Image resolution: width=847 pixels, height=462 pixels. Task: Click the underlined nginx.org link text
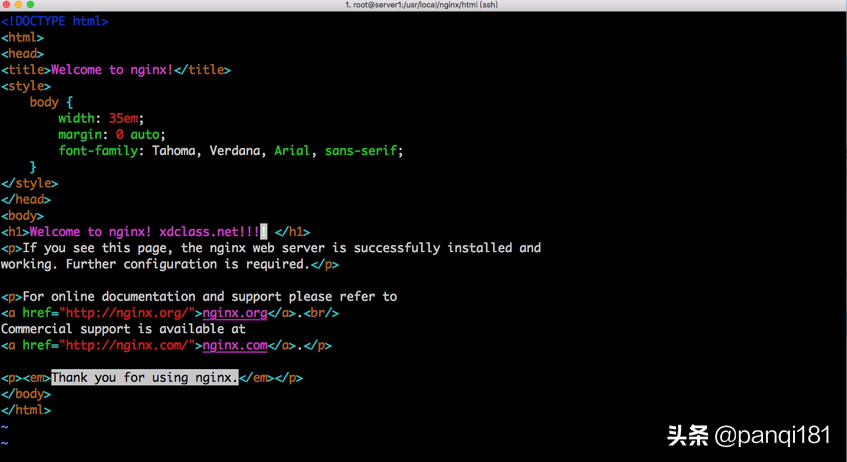point(235,313)
